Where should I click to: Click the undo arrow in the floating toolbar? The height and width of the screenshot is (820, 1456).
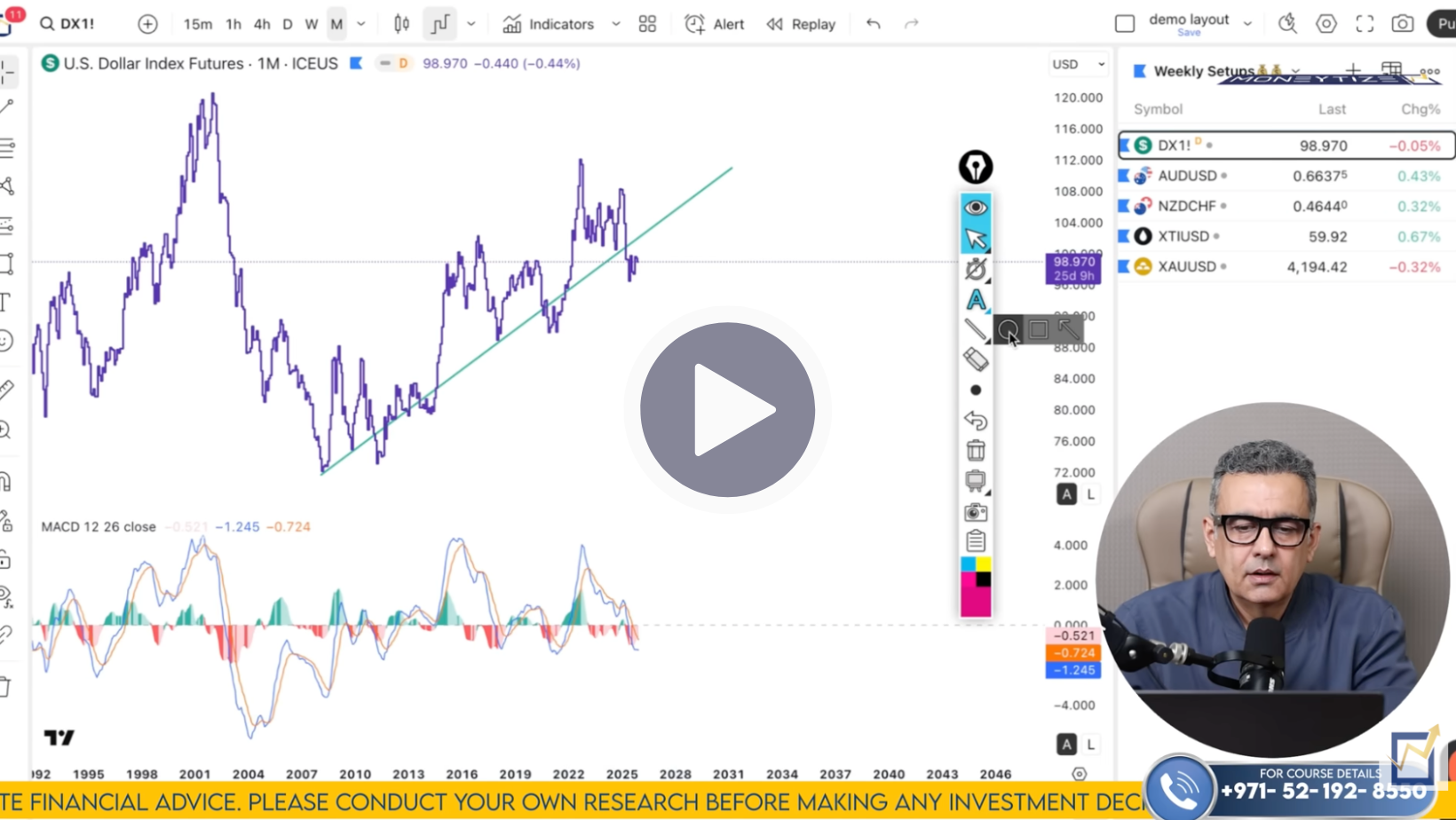[976, 421]
